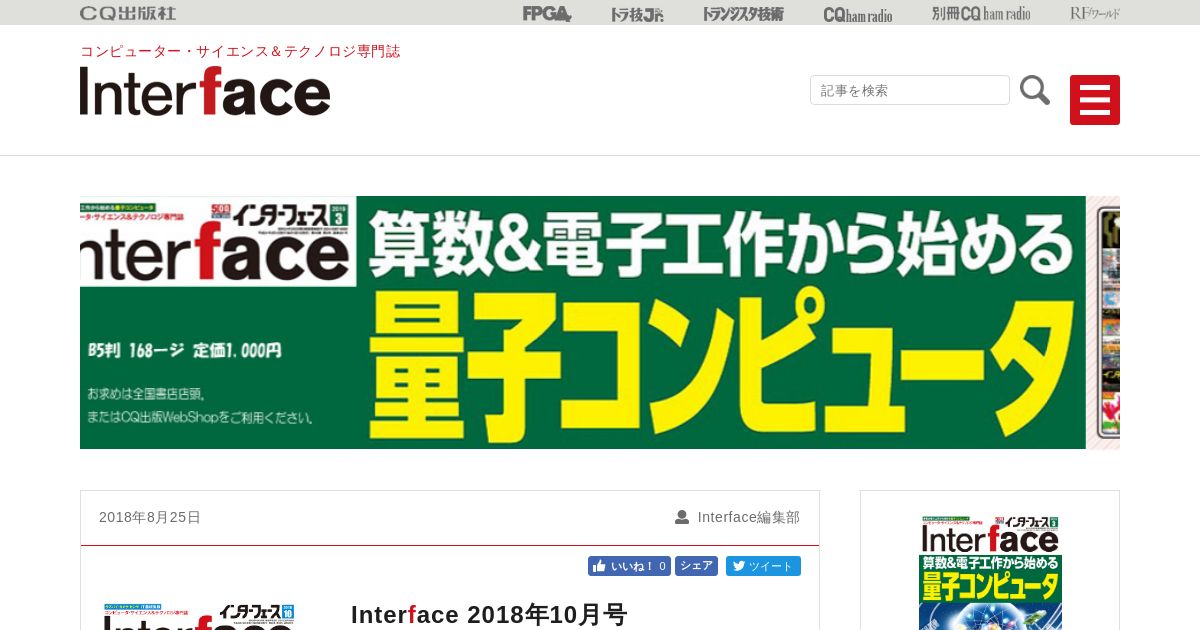Screen dimensions: 1200x630
Task: Open the CQ出版社 logo link
Action: (x=128, y=13)
